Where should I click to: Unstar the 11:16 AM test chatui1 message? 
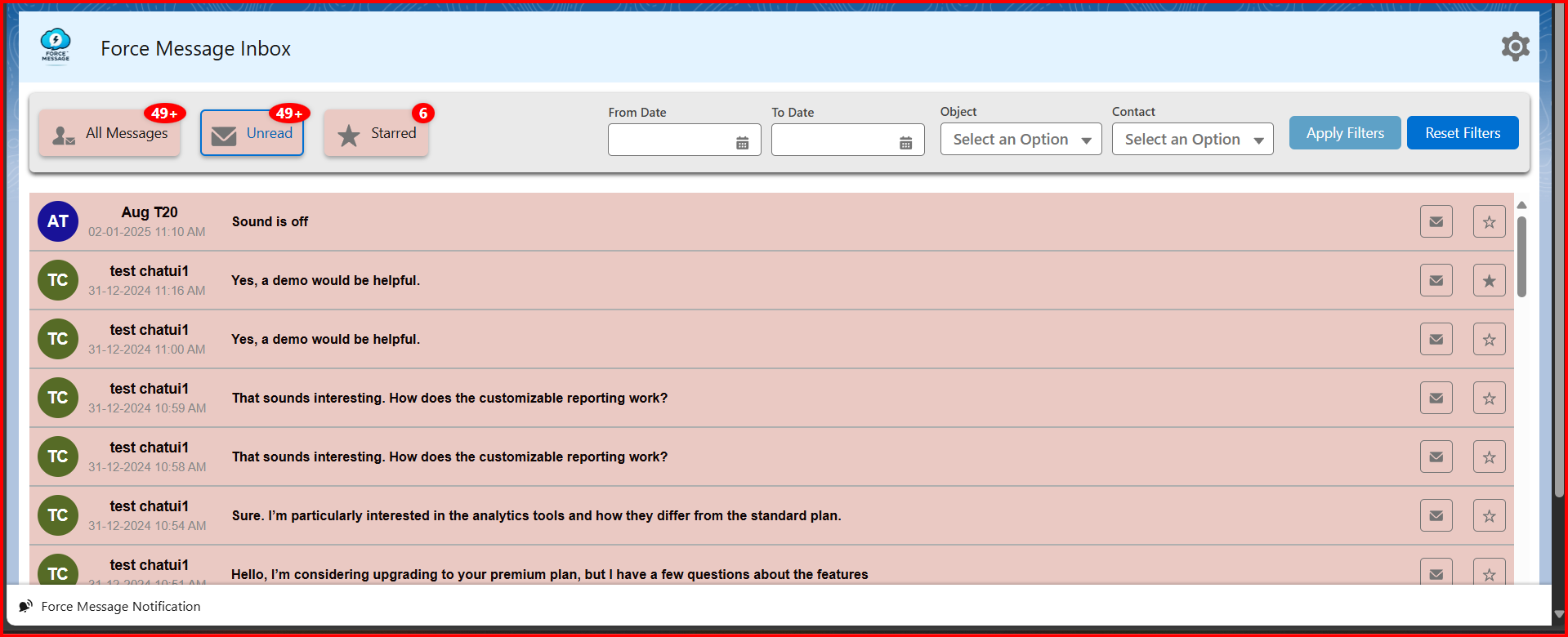click(1489, 280)
